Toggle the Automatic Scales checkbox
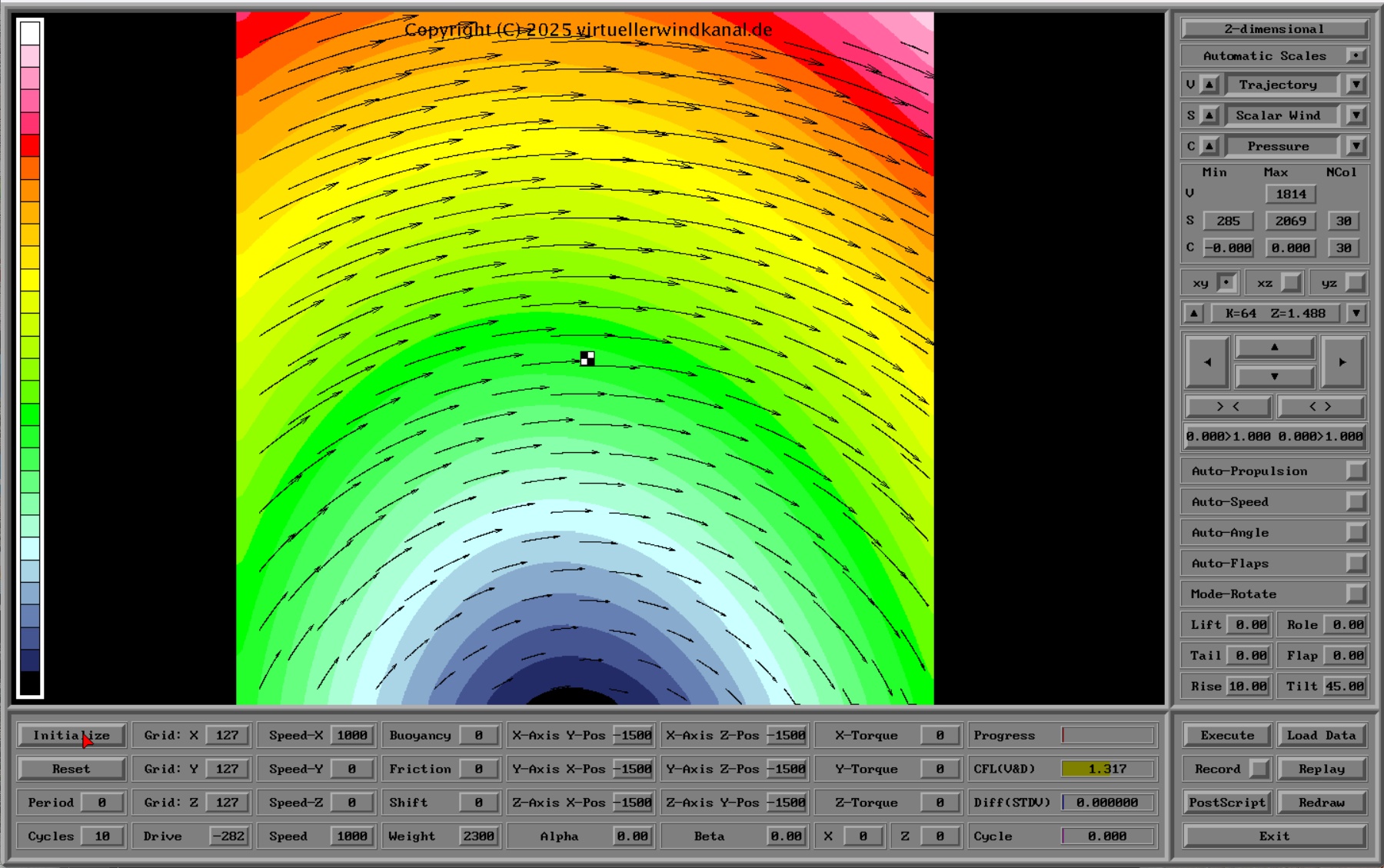The image size is (1384, 868). click(x=1356, y=55)
